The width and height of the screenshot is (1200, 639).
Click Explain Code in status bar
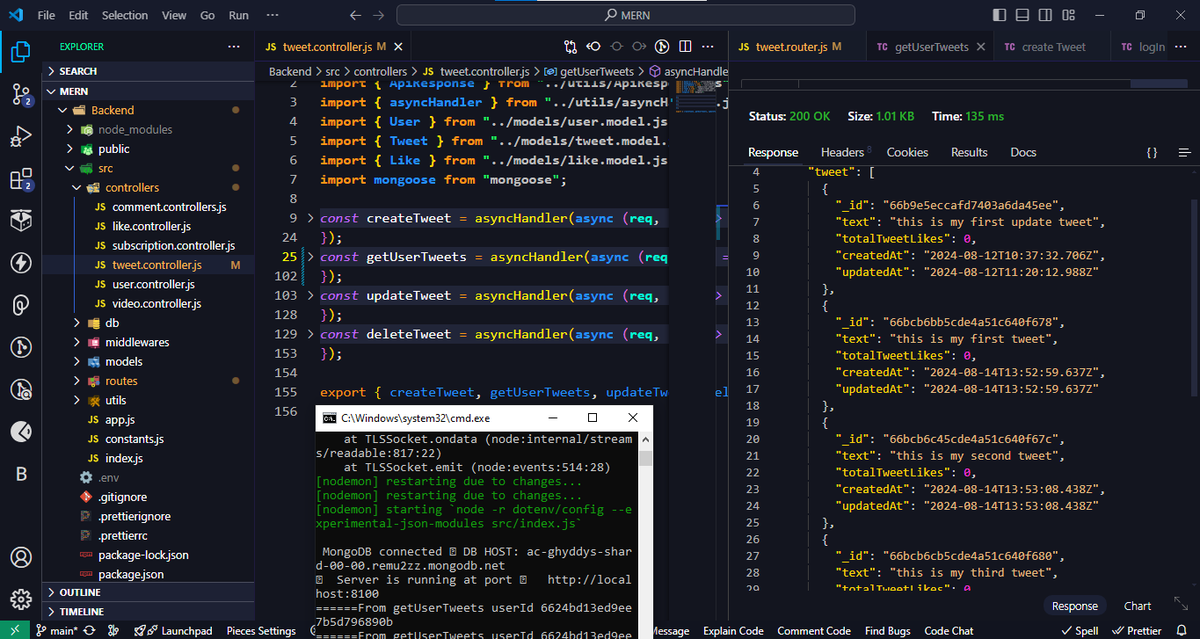[x=733, y=631]
